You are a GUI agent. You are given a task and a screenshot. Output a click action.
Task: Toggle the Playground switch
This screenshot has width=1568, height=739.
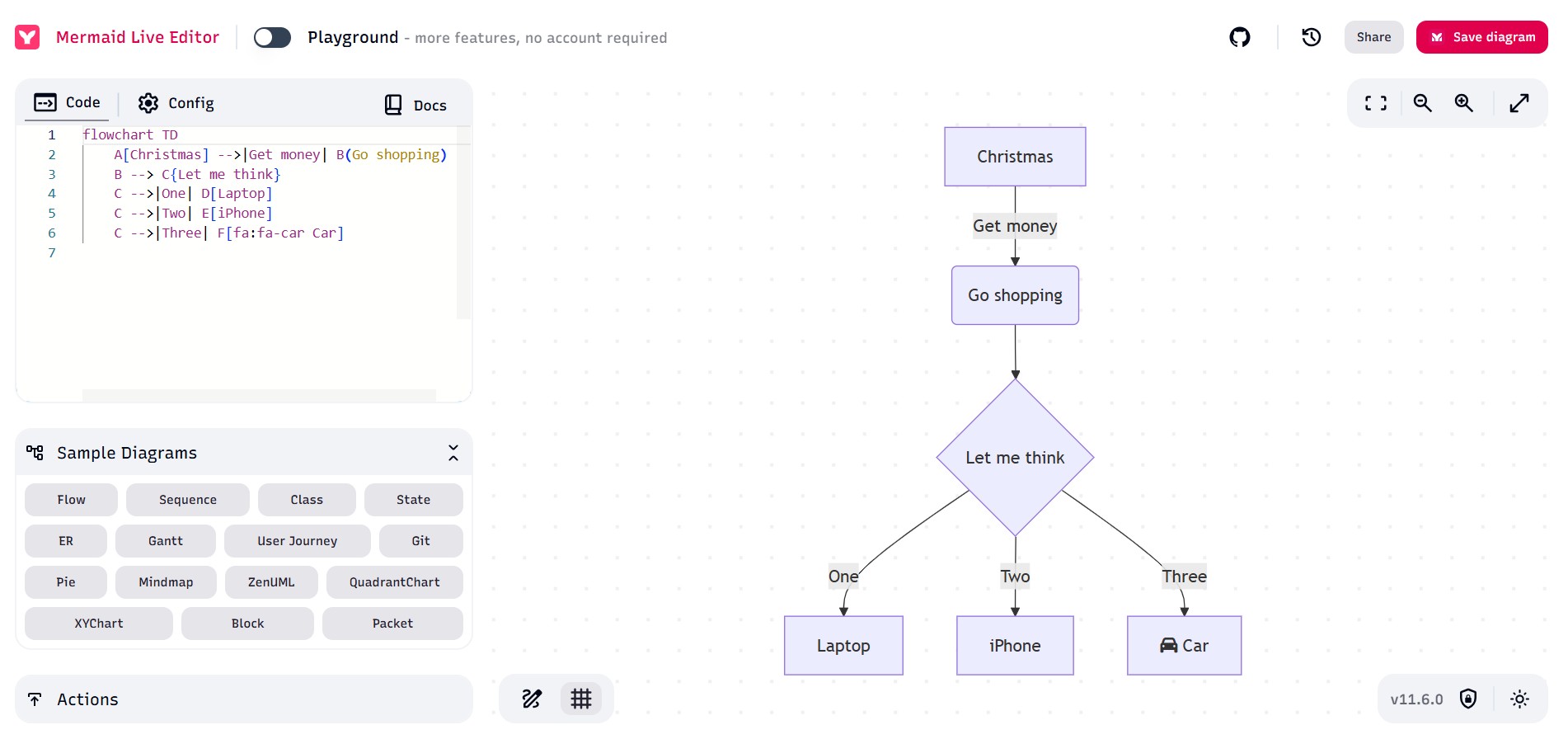(272, 37)
